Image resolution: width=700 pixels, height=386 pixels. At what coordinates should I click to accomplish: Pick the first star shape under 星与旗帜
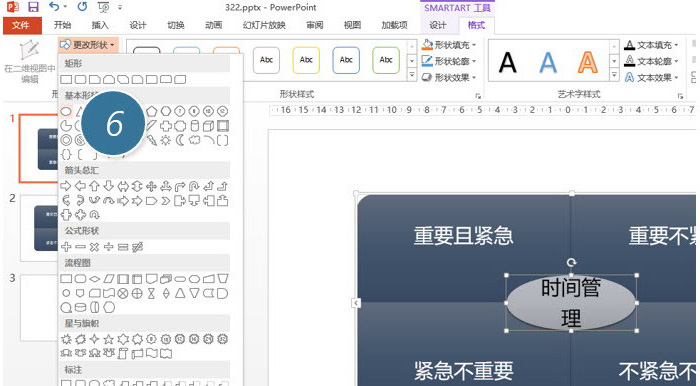click(66, 339)
